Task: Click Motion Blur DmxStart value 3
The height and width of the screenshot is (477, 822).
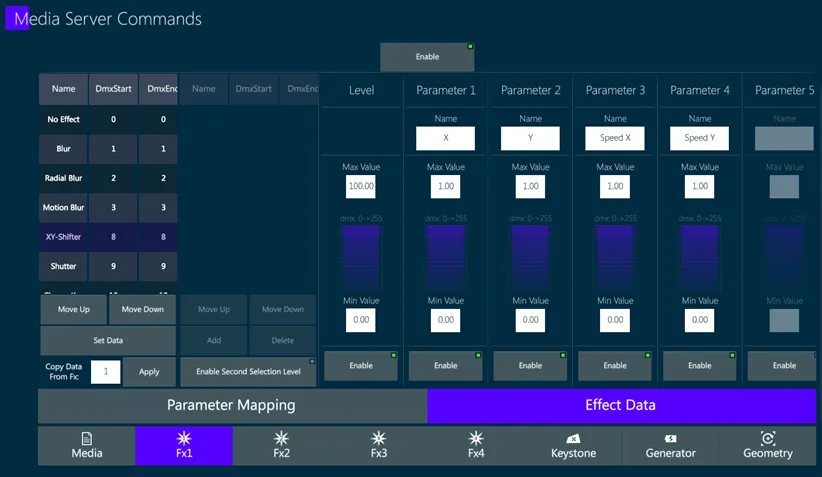Action: click(113, 208)
